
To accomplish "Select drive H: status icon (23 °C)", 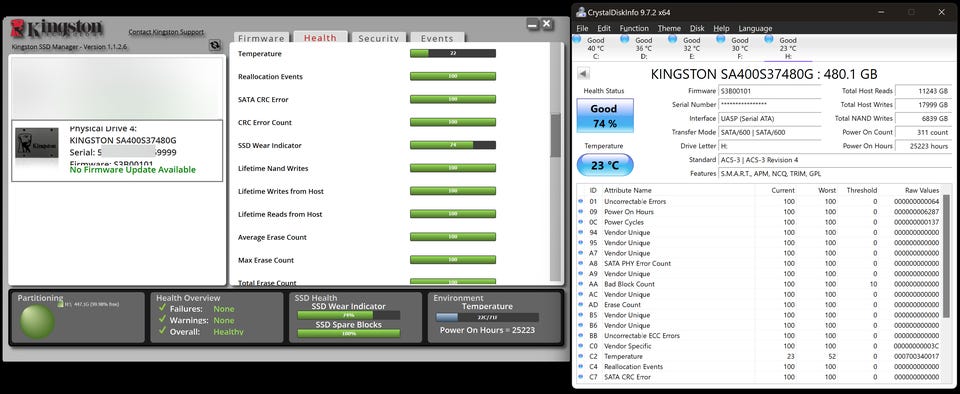I will [x=769, y=40].
